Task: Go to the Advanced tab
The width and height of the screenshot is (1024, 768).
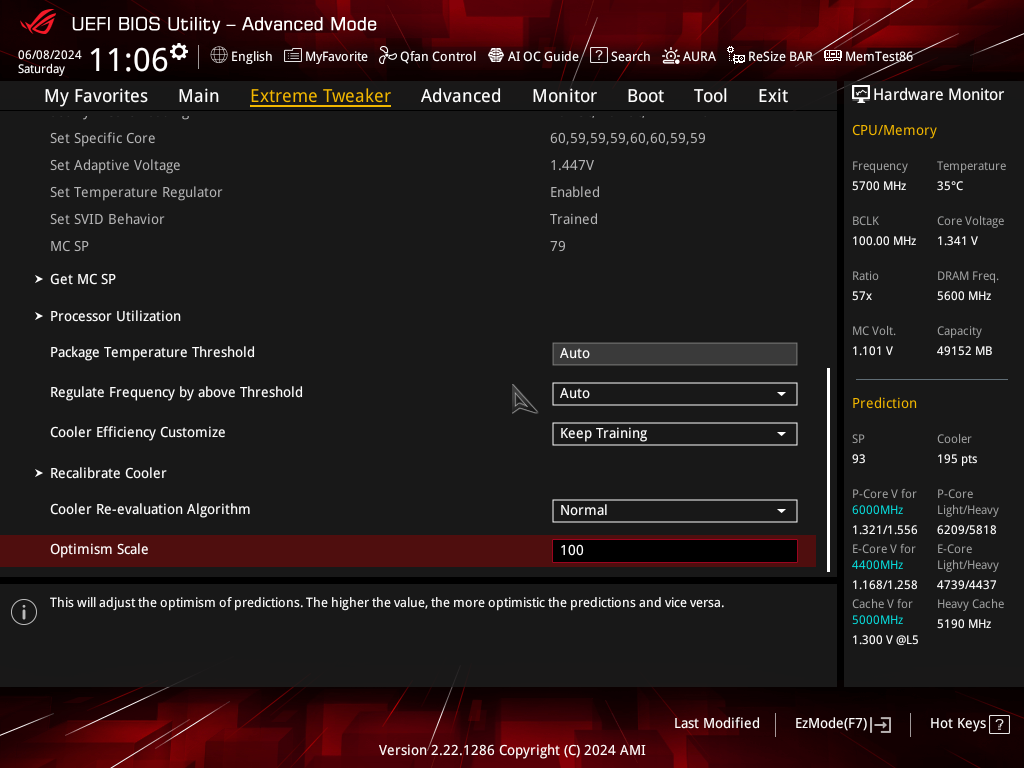Action: 461,96
